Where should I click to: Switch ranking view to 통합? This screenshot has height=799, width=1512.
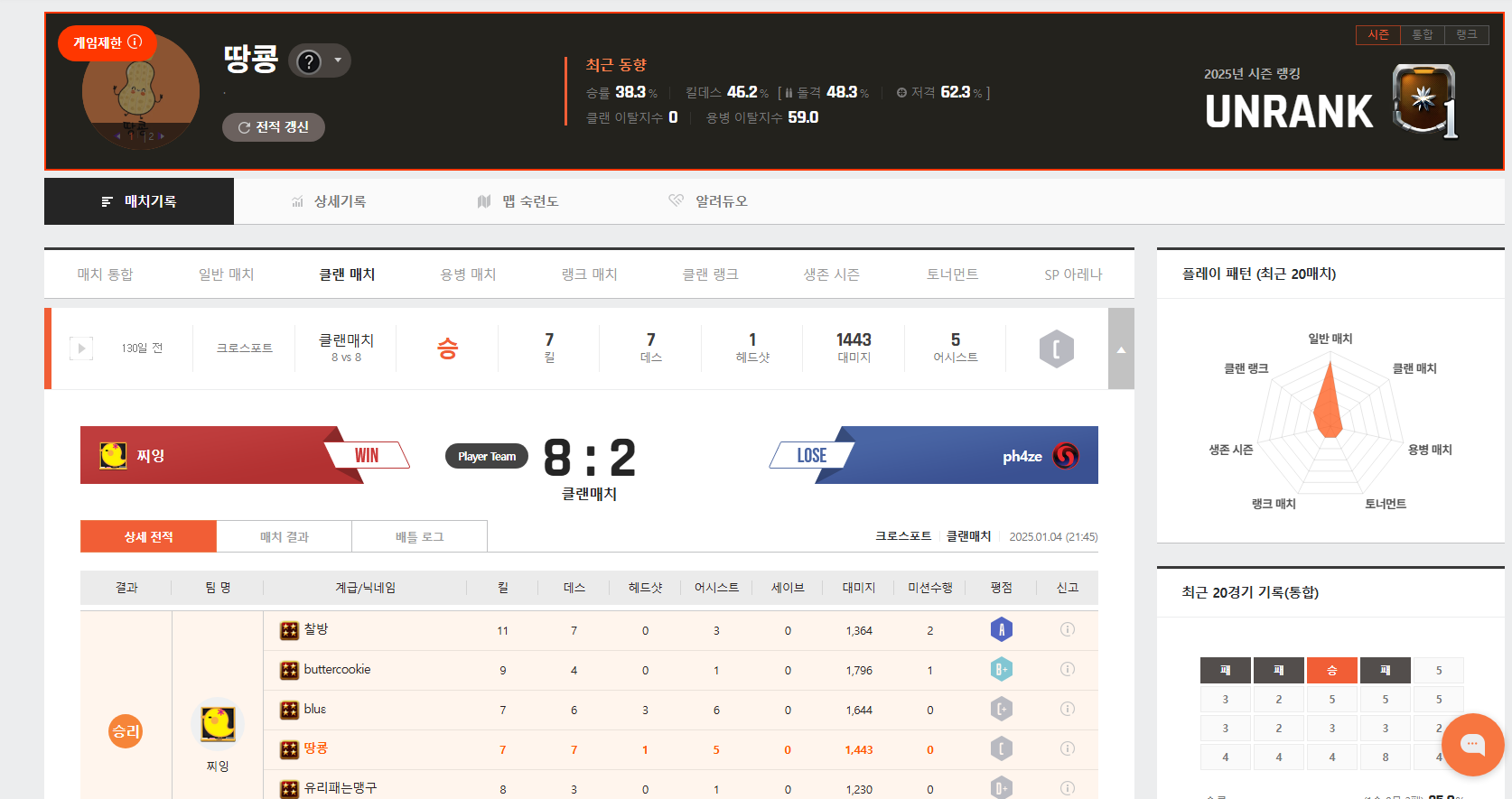pyautogui.click(x=1422, y=34)
